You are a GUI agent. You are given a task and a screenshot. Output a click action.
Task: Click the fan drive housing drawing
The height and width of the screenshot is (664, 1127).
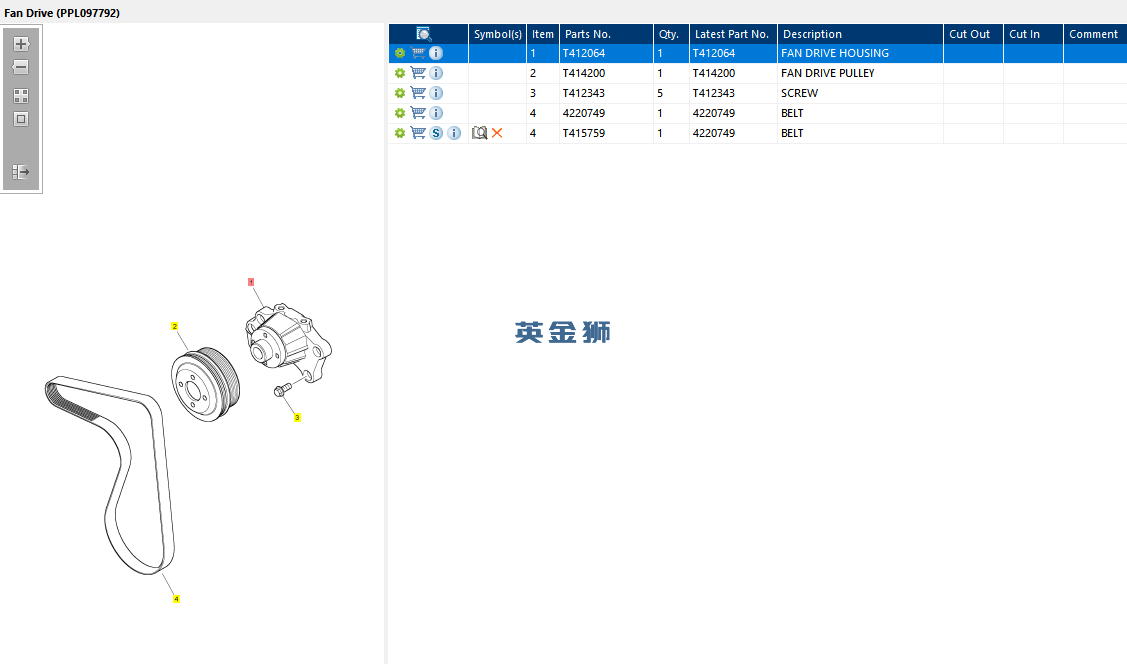[x=288, y=342]
